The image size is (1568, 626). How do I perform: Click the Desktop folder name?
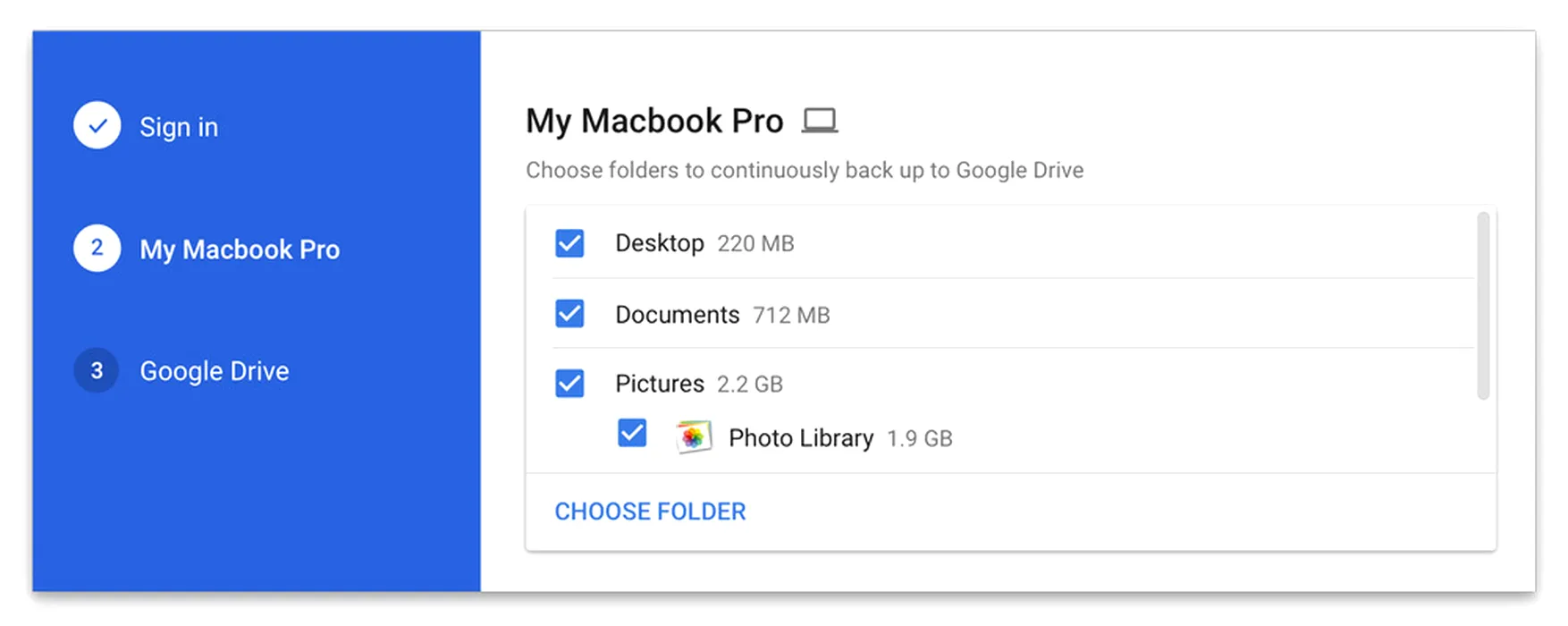(660, 243)
